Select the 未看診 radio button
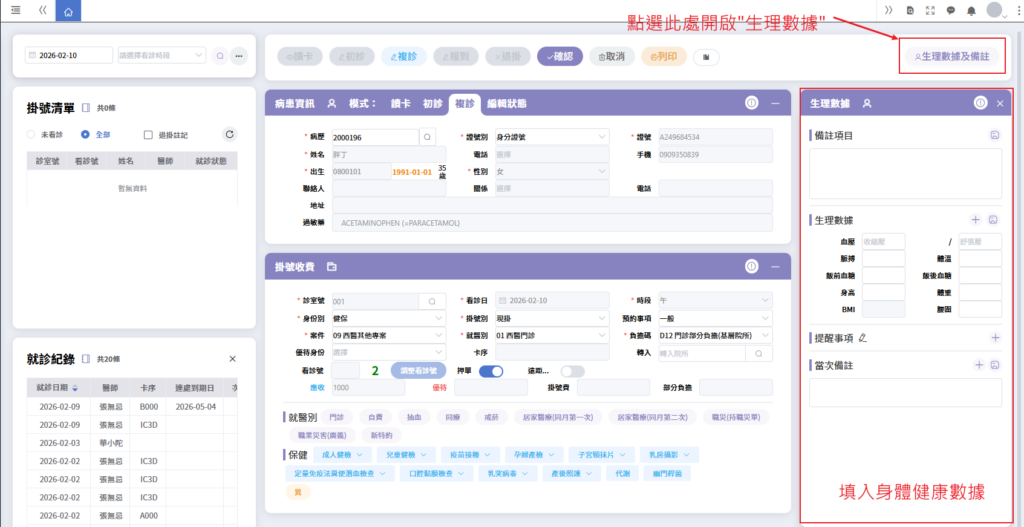The height and width of the screenshot is (527, 1024). (31, 134)
